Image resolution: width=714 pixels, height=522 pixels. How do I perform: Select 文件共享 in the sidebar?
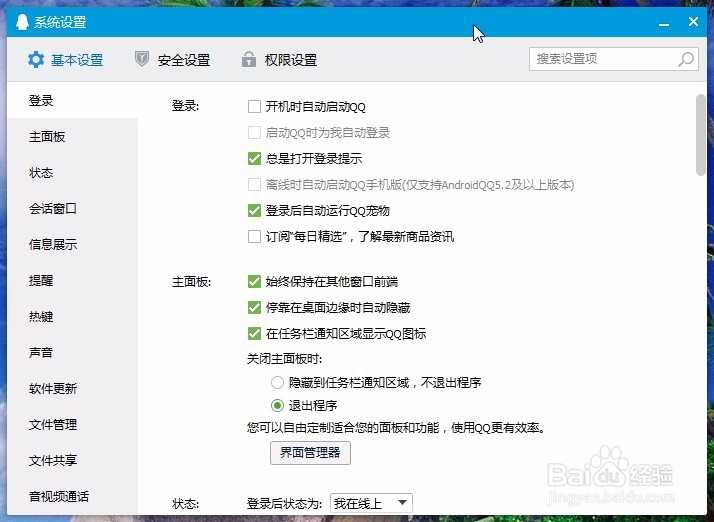click(x=72, y=460)
